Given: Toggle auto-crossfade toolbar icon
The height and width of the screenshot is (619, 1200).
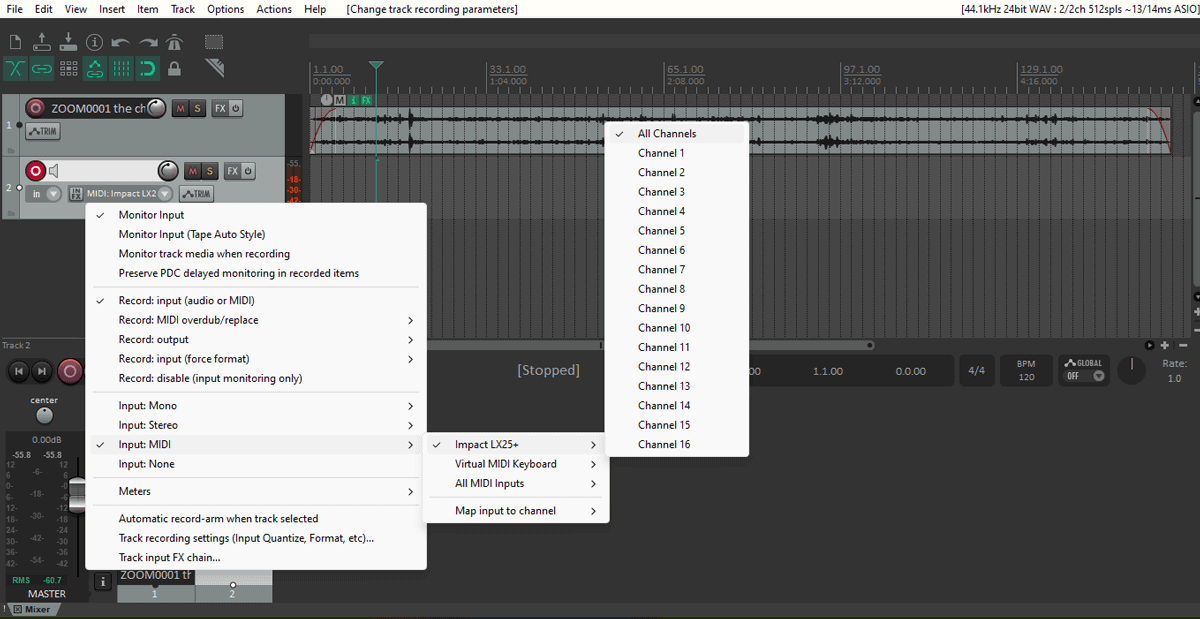Looking at the screenshot, I should [15, 69].
